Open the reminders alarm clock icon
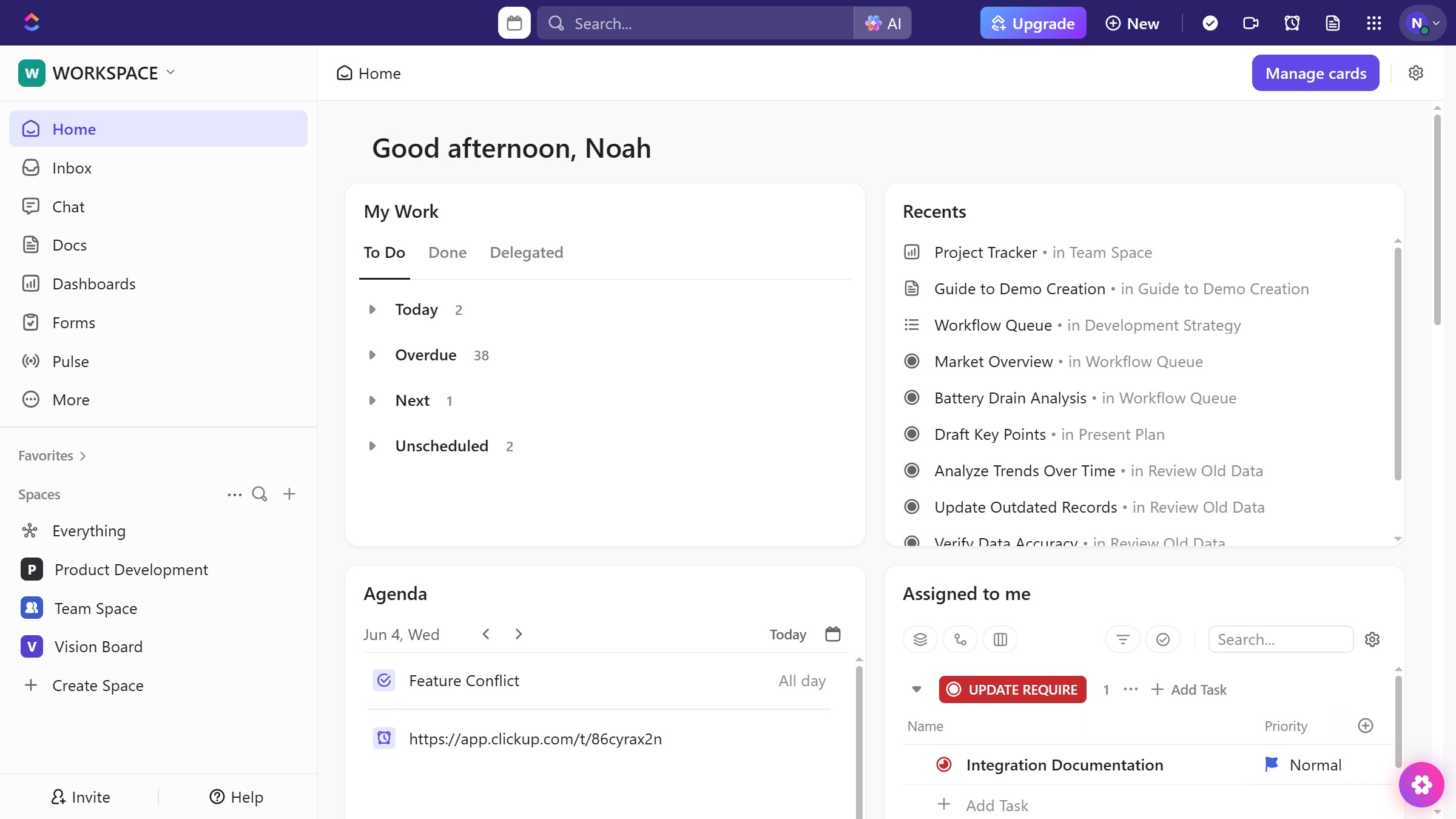Image resolution: width=1456 pixels, height=819 pixels. (x=1292, y=23)
